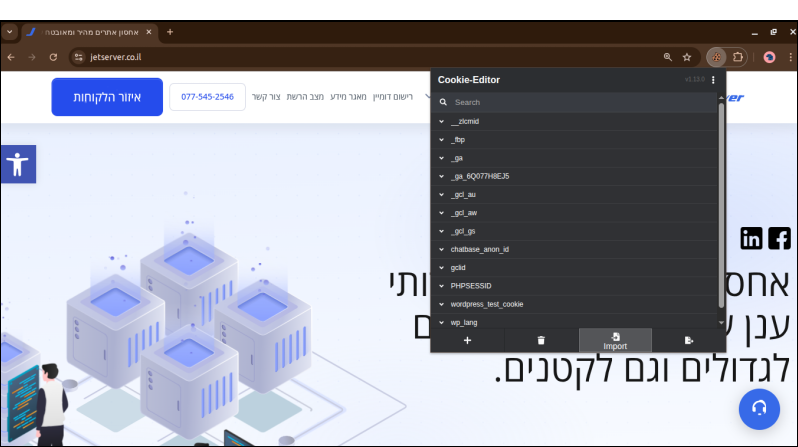Open the Facebook icon link

(779, 238)
